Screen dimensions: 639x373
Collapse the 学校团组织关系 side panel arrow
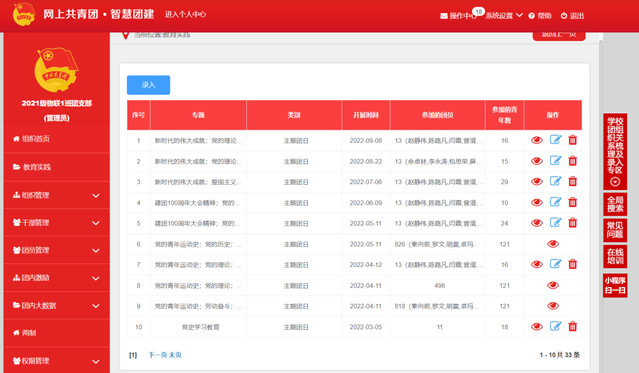click(615, 182)
